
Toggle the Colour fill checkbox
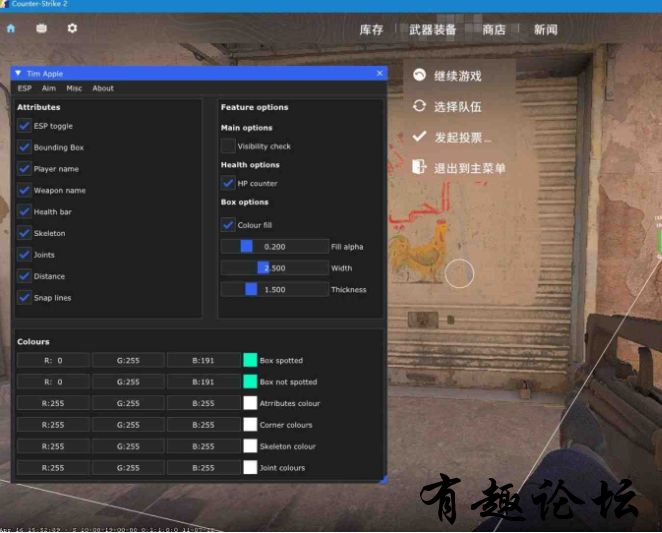click(228, 225)
